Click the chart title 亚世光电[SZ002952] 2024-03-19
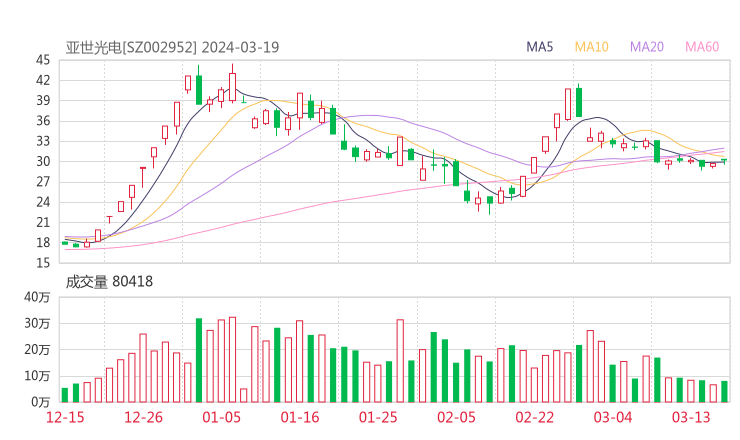Screen dimensions: 740x440 pyautogui.click(x=172, y=47)
